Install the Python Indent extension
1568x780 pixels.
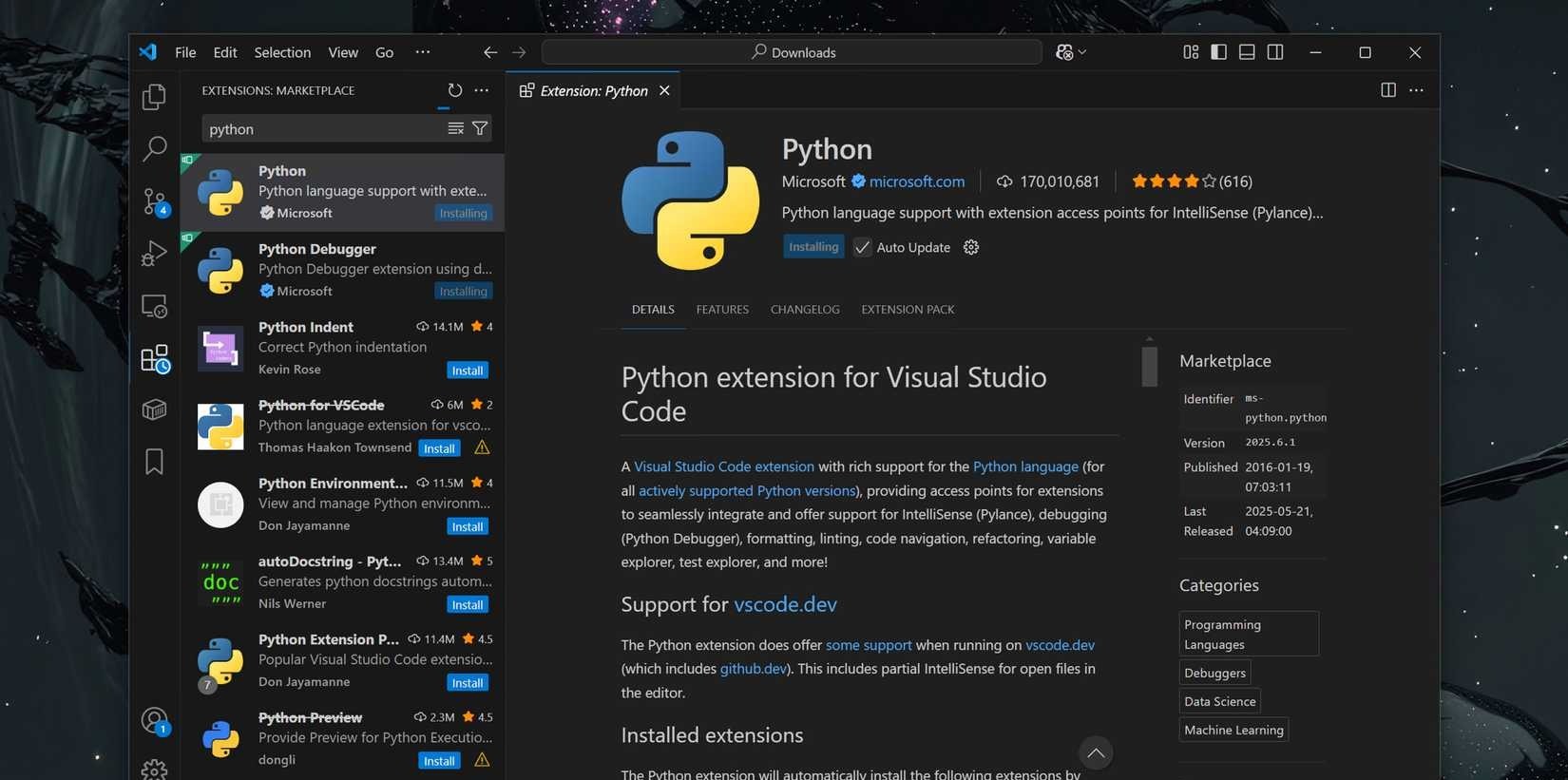tap(468, 371)
